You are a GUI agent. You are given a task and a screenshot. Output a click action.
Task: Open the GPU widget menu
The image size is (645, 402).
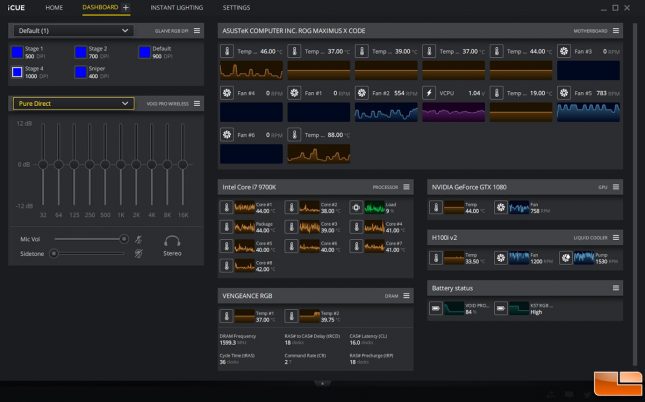(616, 187)
